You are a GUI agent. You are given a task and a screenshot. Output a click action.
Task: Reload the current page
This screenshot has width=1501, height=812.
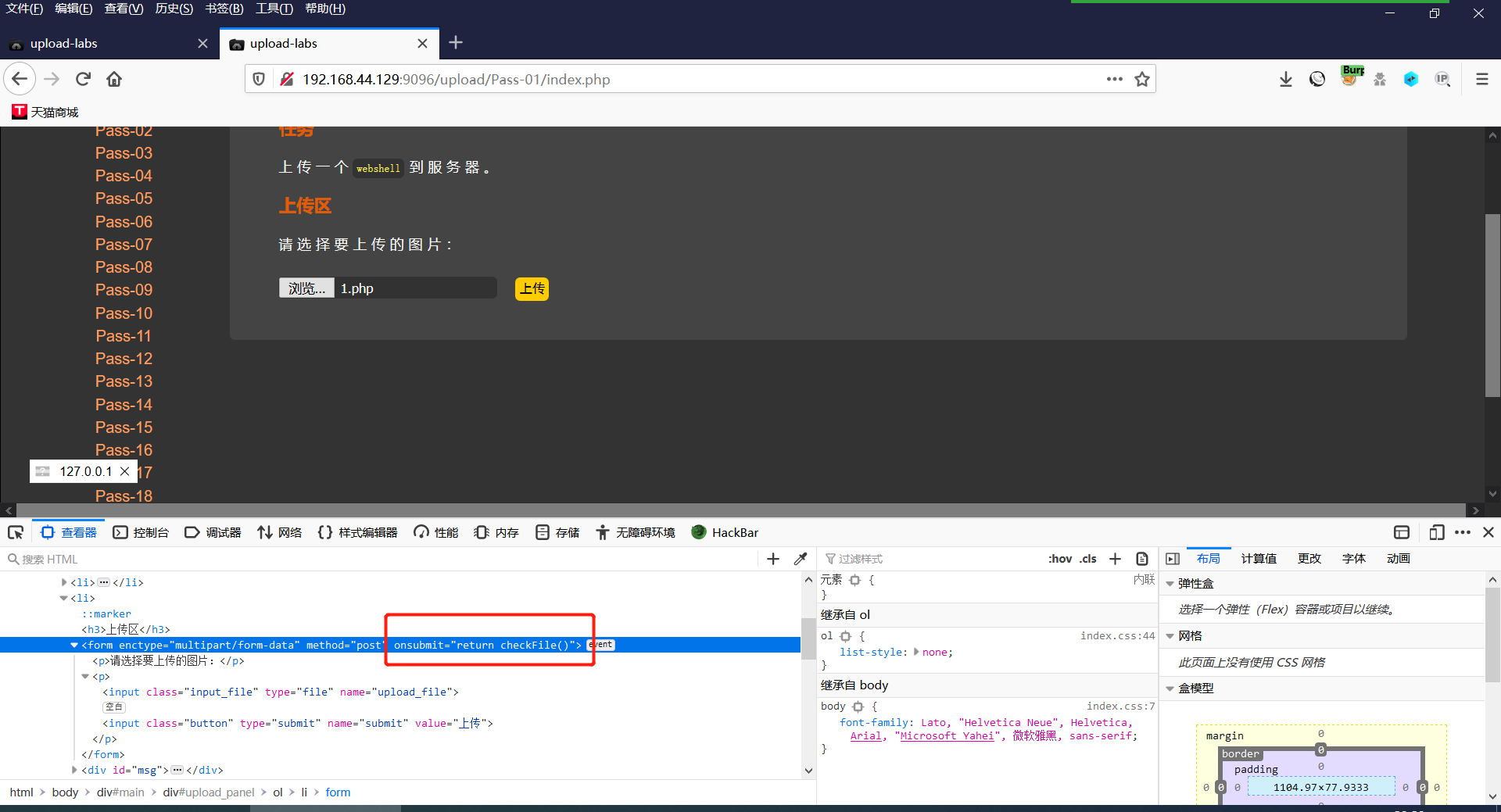[84, 79]
